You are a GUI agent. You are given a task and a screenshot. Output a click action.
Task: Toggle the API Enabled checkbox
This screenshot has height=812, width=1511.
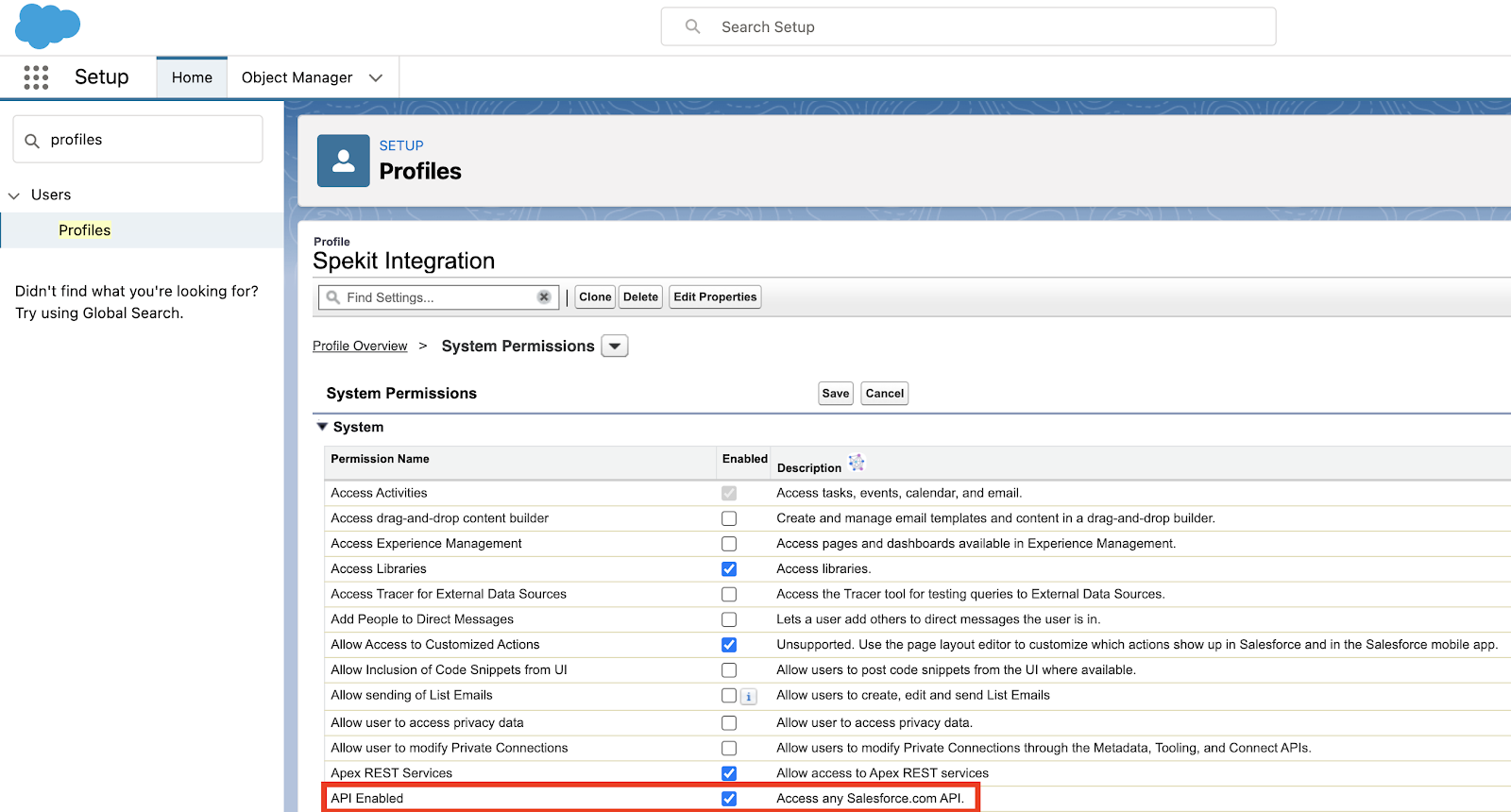coord(729,799)
